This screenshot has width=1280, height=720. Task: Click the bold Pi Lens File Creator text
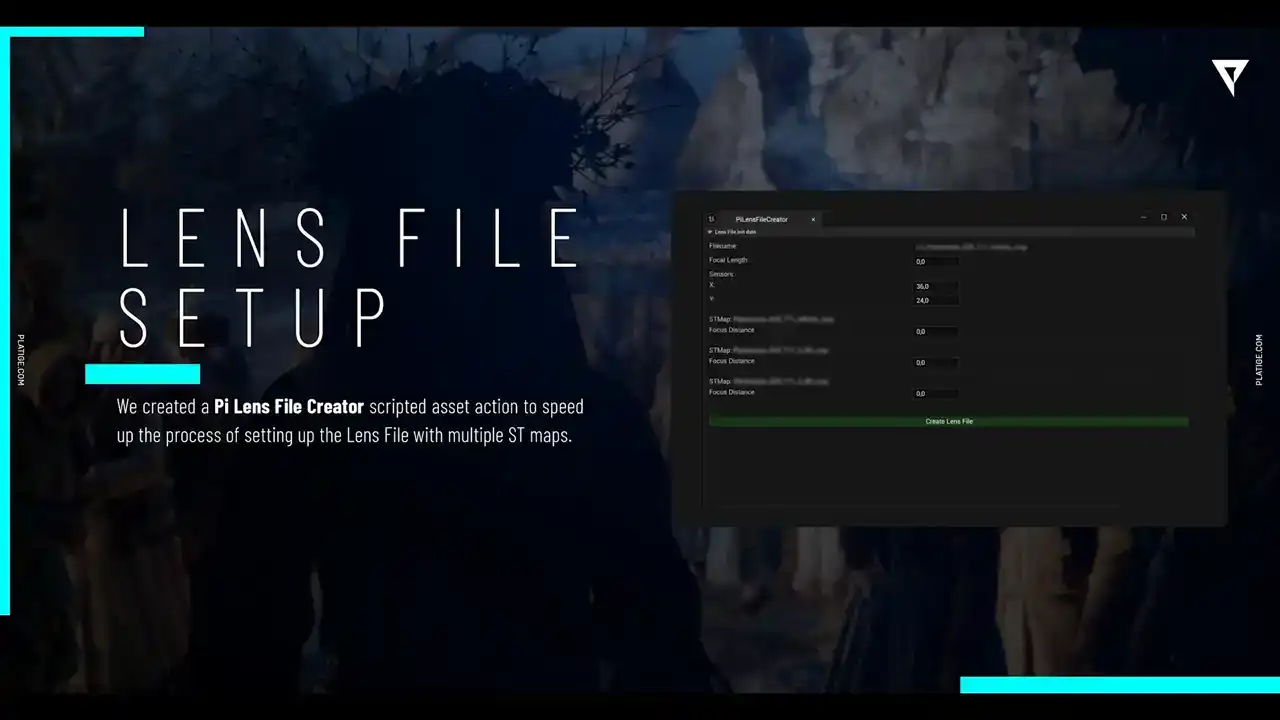coord(289,407)
